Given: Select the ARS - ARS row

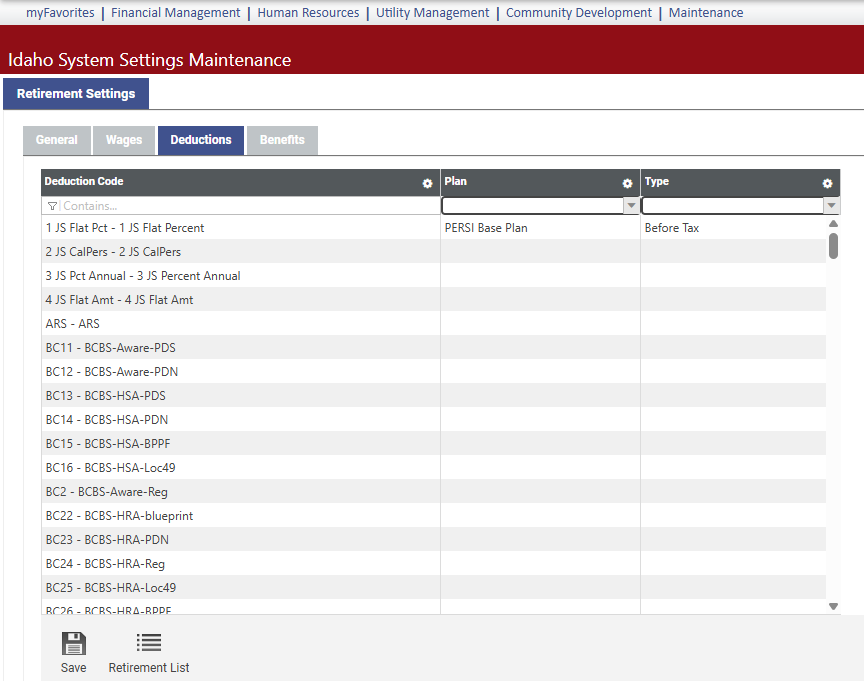Looking at the screenshot, I should point(433,323).
